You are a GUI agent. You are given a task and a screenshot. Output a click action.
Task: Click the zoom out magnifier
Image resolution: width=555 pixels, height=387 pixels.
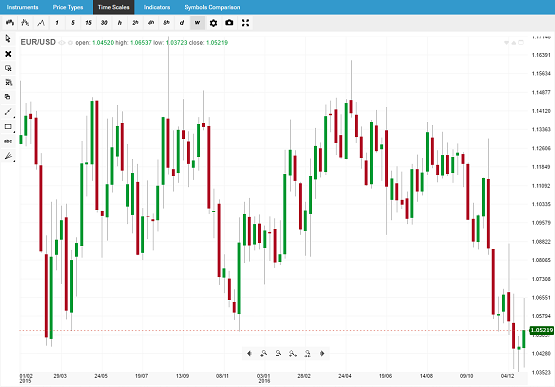point(278,353)
